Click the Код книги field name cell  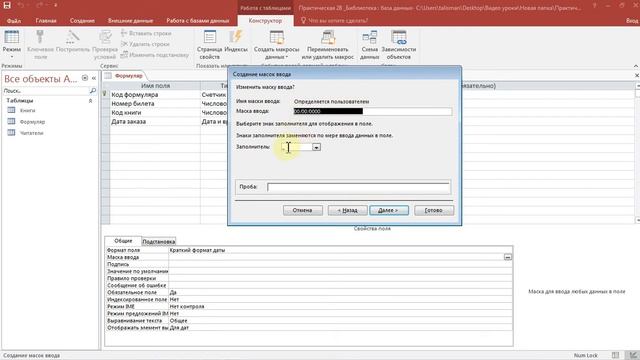(155, 113)
